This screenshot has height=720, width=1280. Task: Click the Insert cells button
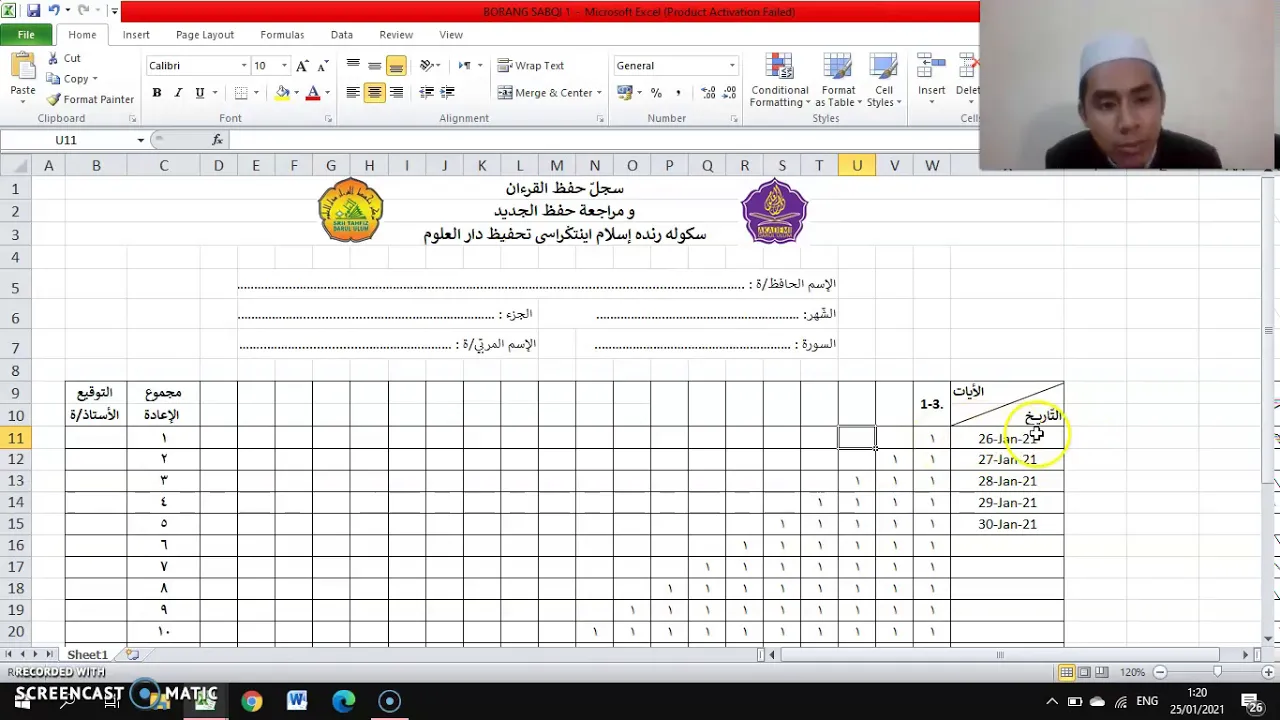[x=931, y=77]
